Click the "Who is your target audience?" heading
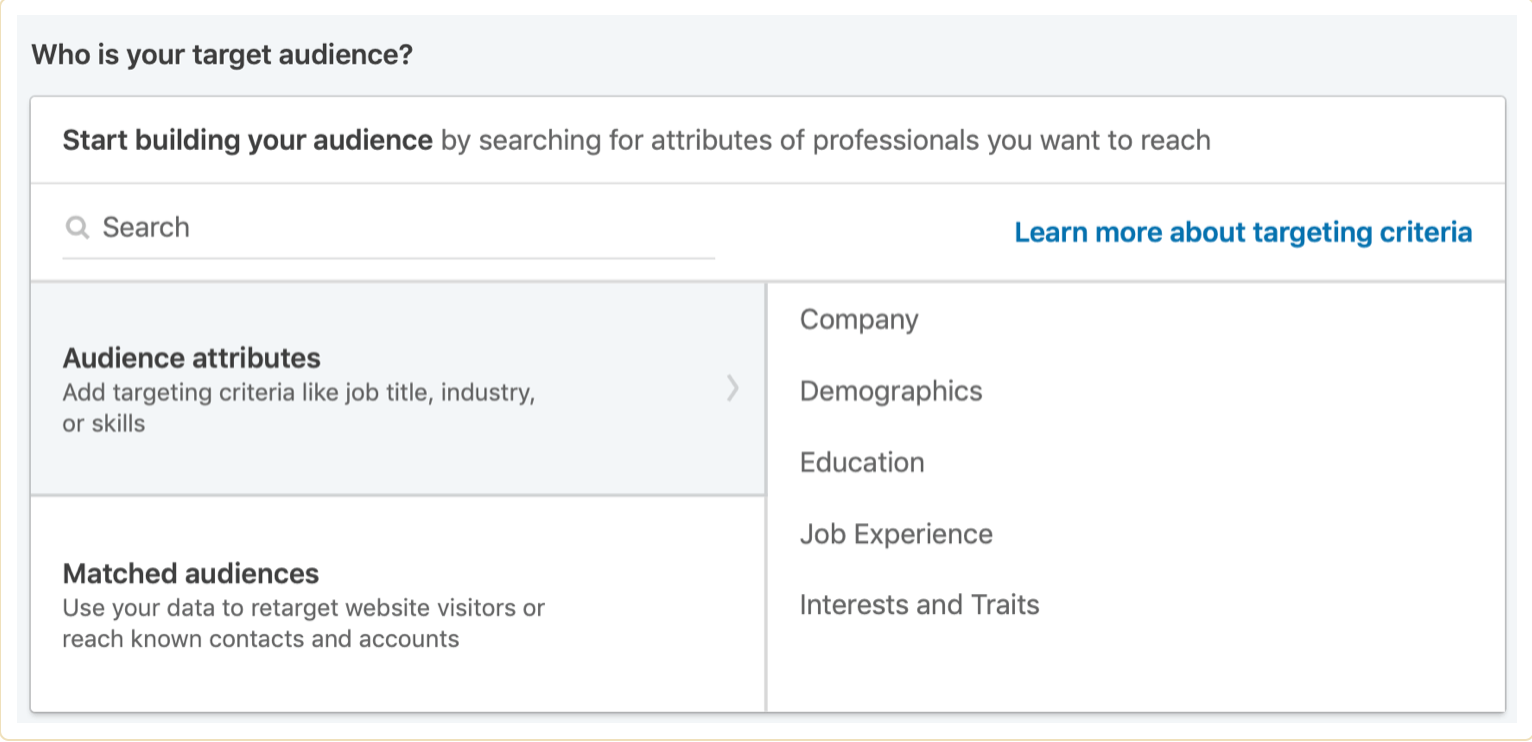The image size is (1532, 742). 222,54
